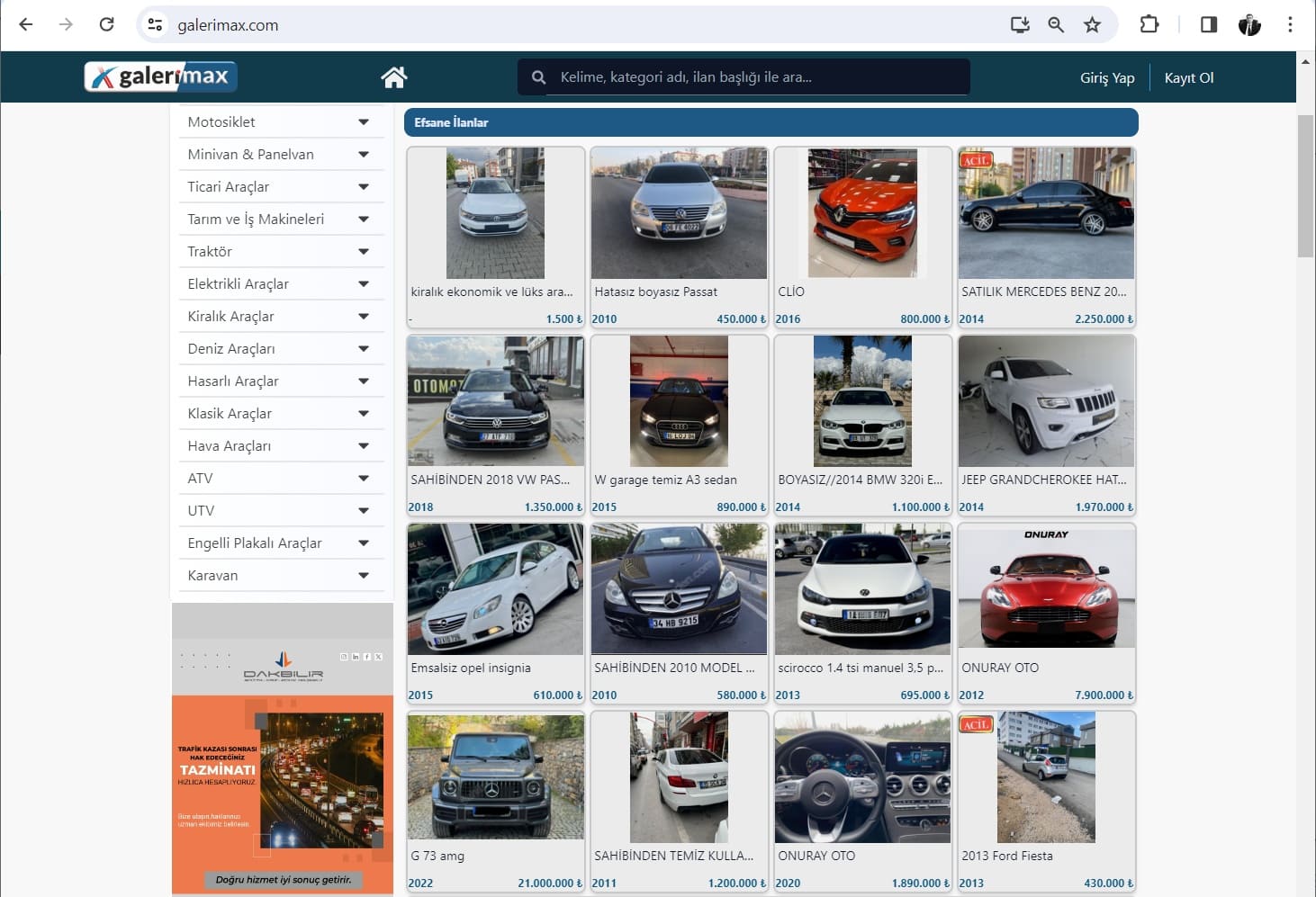
Task: Open the browser extensions puzzle icon
Action: (x=1149, y=24)
